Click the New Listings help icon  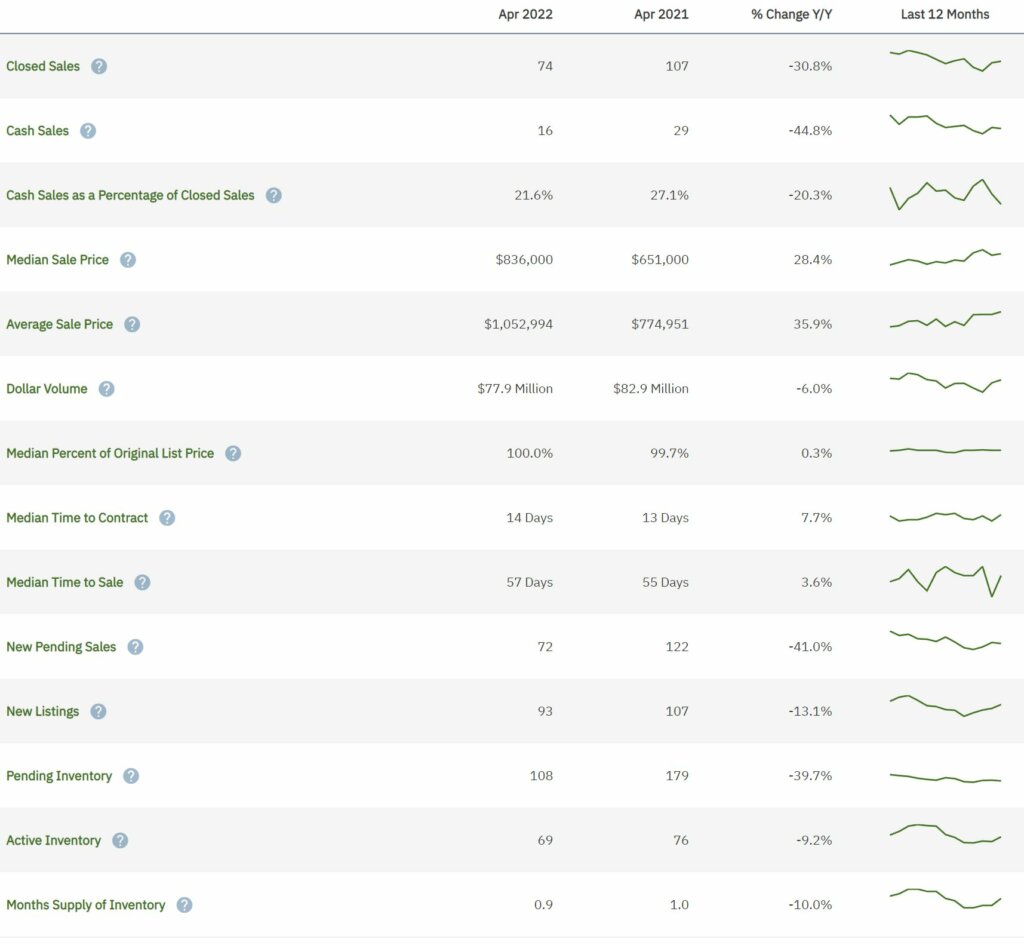98,711
